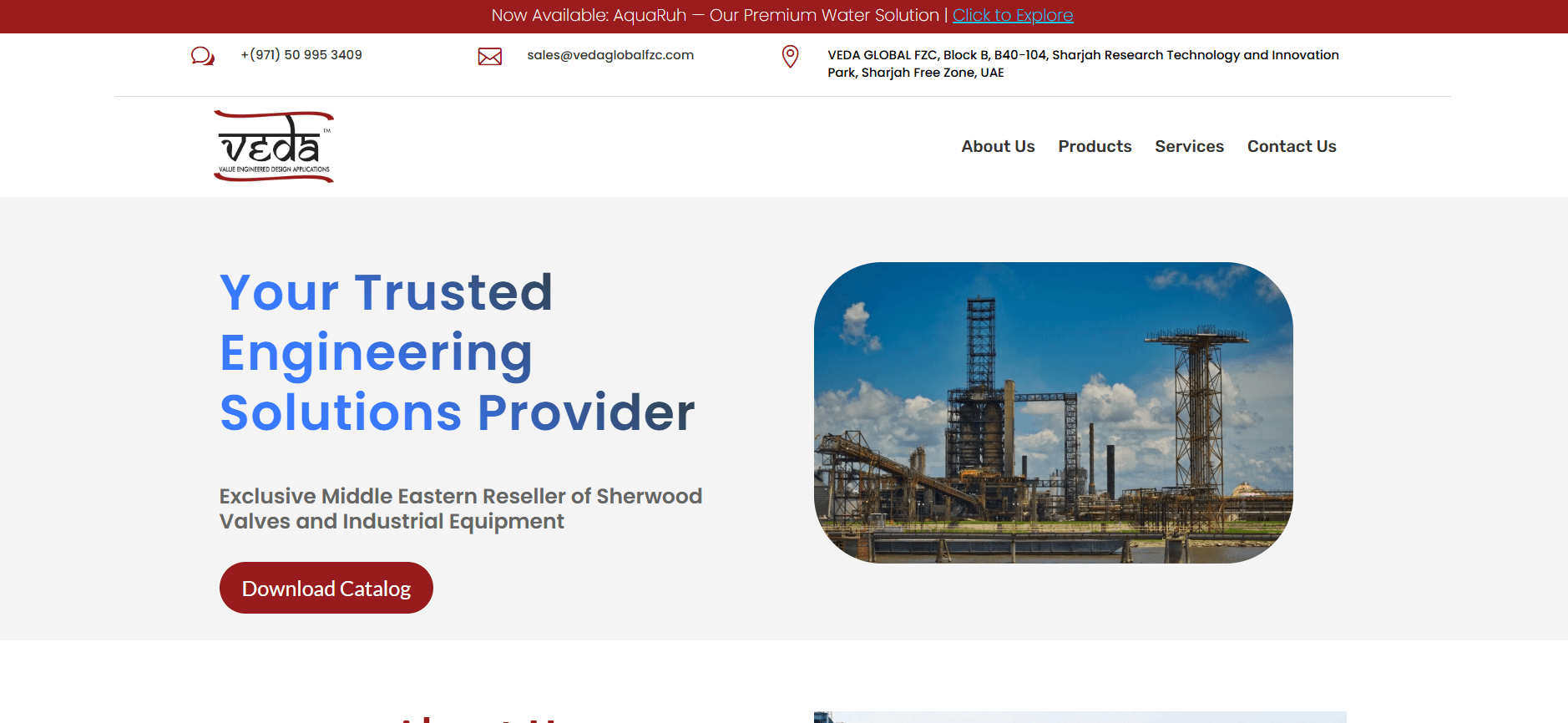
Task: Click the Exclusive Middle Eastern Reseller subtitle
Action: coord(461,508)
